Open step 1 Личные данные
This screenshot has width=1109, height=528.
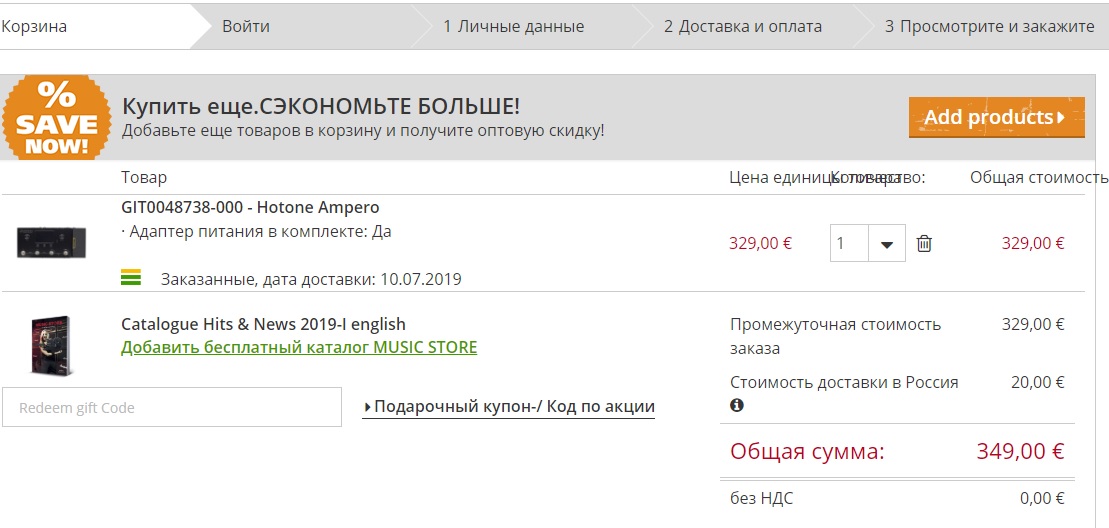[x=514, y=26]
